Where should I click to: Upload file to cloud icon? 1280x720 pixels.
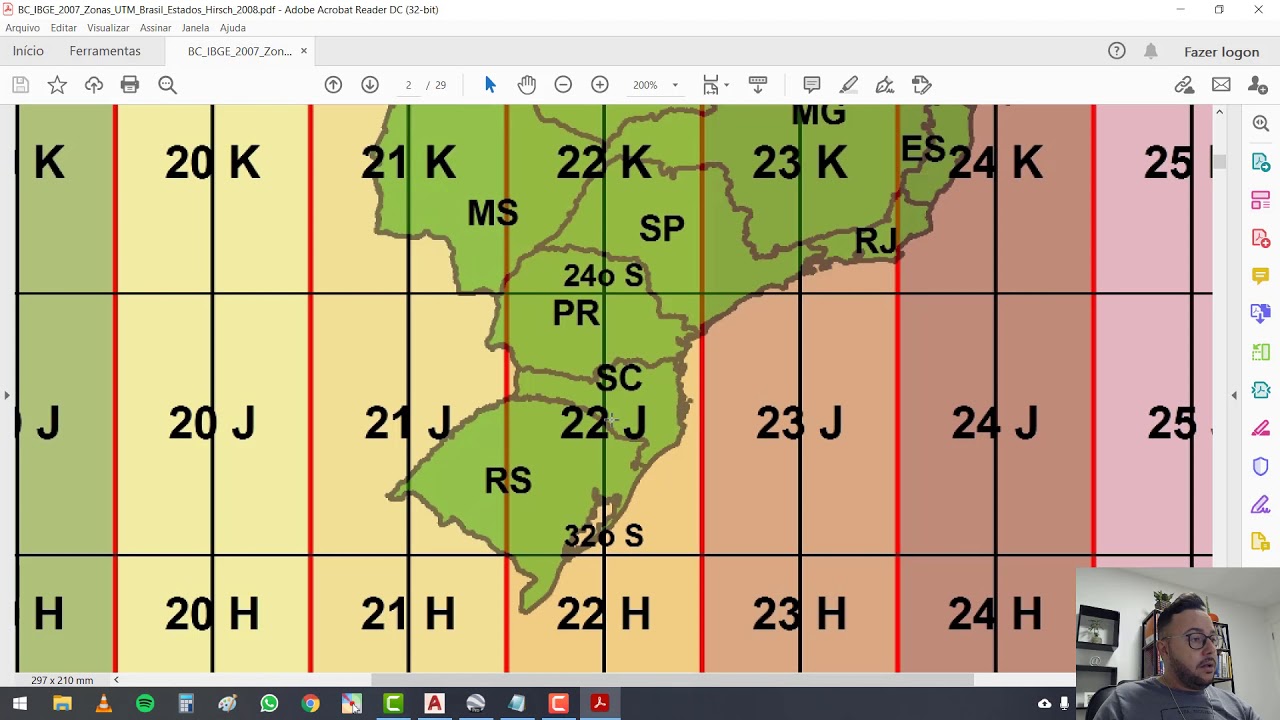pyautogui.click(x=94, y=85)
